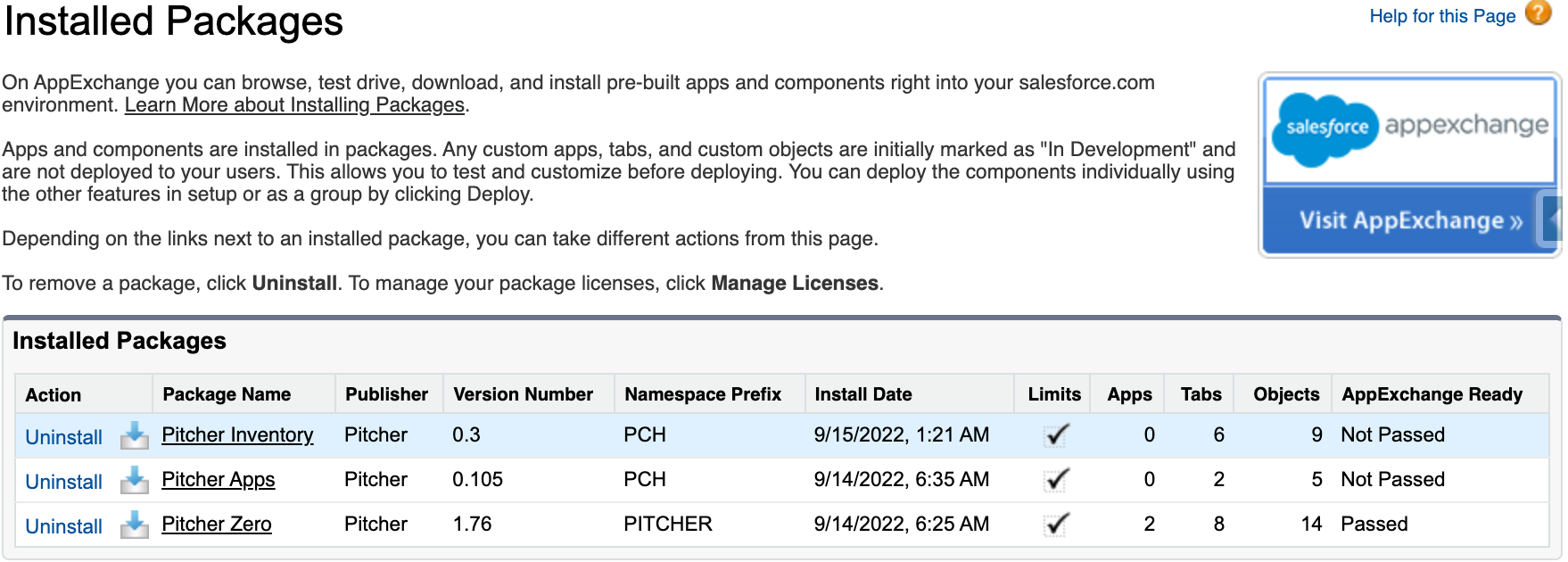The image size is (1568, 562).
Task: Click Limits checkmark for Pitcher Zero
Action: coord(1057,525)
